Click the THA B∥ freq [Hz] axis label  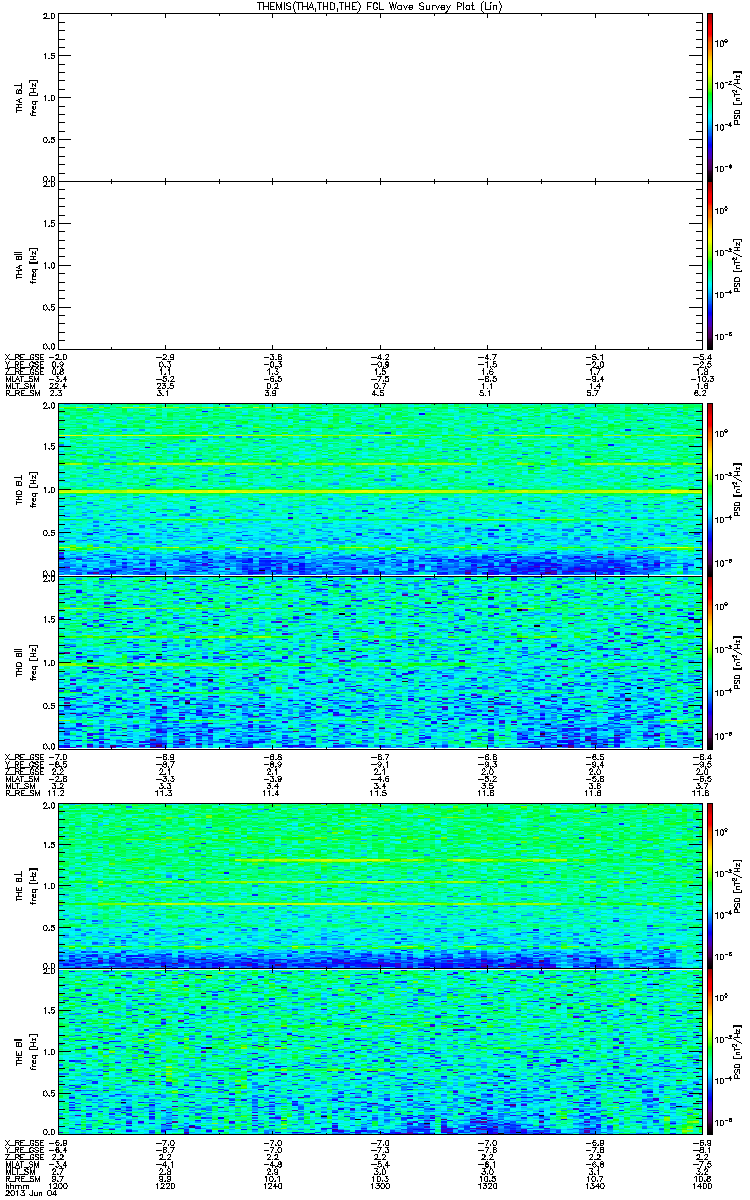pos(33,264)
